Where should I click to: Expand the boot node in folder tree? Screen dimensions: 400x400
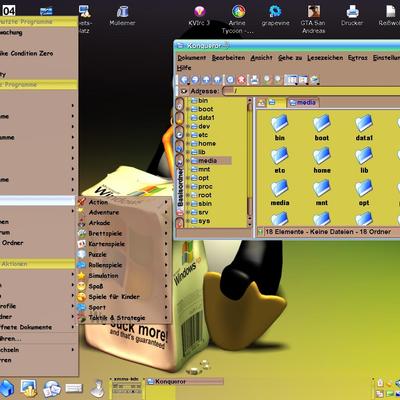(188, 109)
